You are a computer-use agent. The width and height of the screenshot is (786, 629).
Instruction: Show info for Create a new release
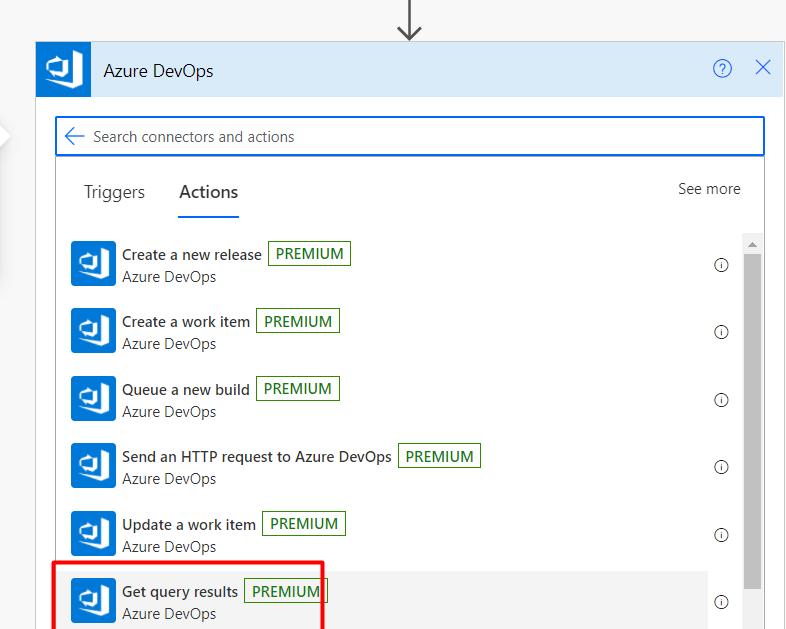coord(721,265)
